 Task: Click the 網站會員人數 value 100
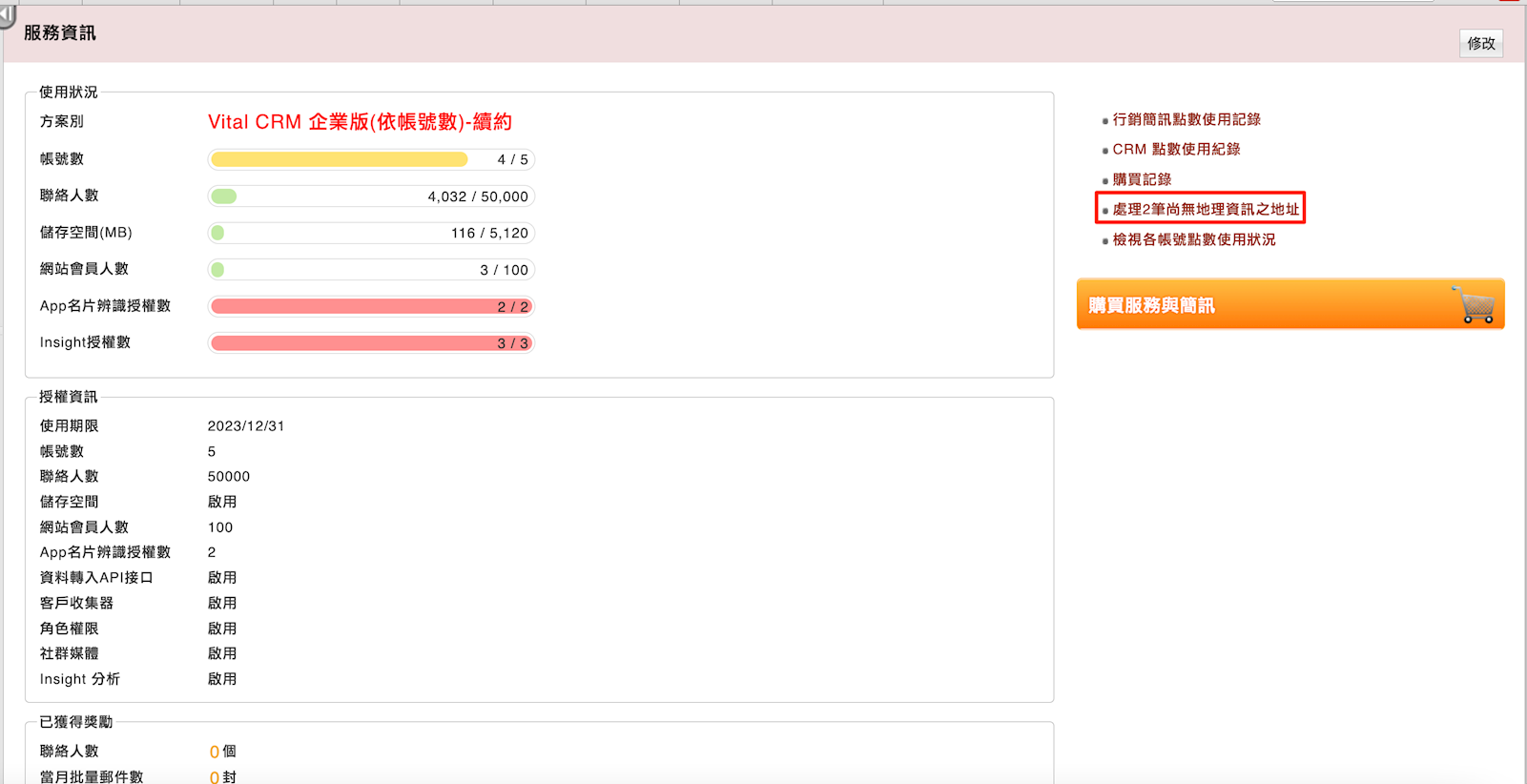[220, 527]
